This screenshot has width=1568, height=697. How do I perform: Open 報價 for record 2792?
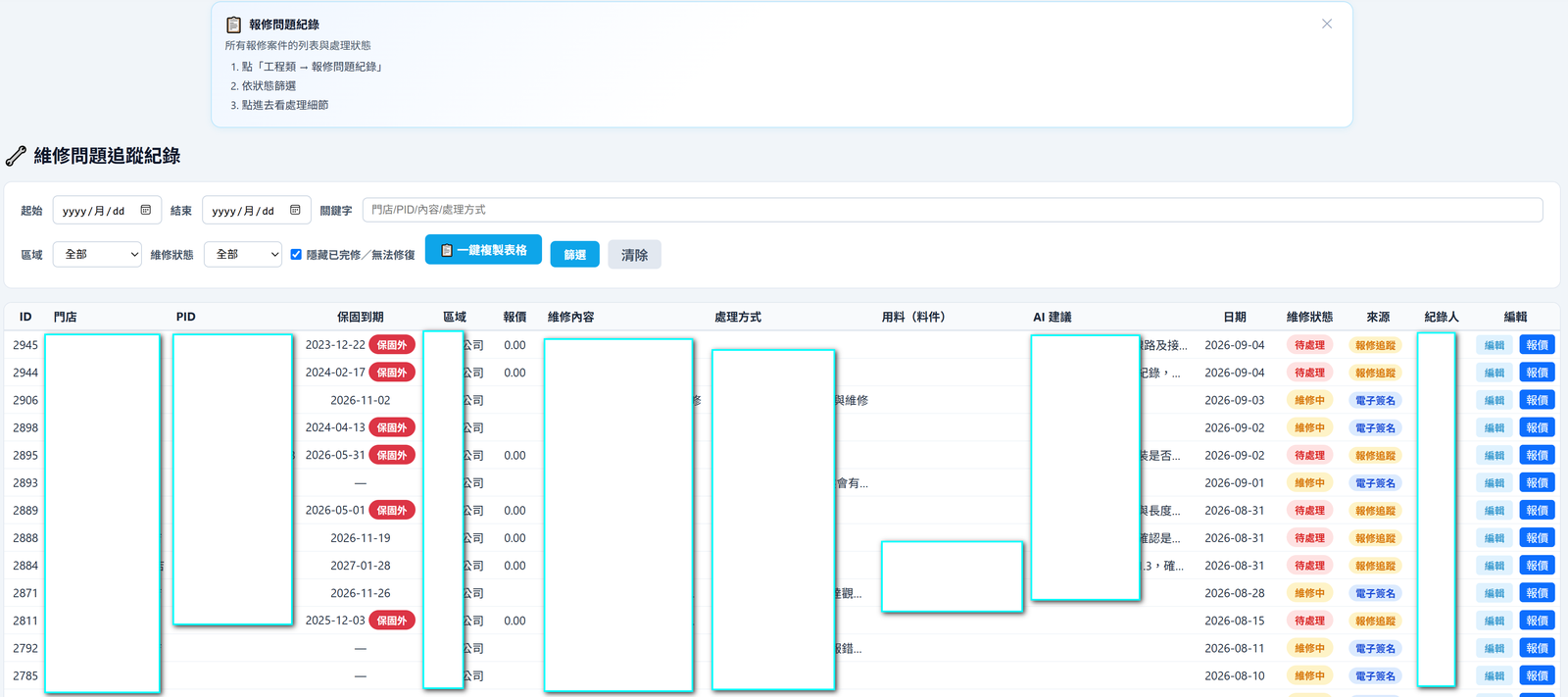click(1538, 648)
